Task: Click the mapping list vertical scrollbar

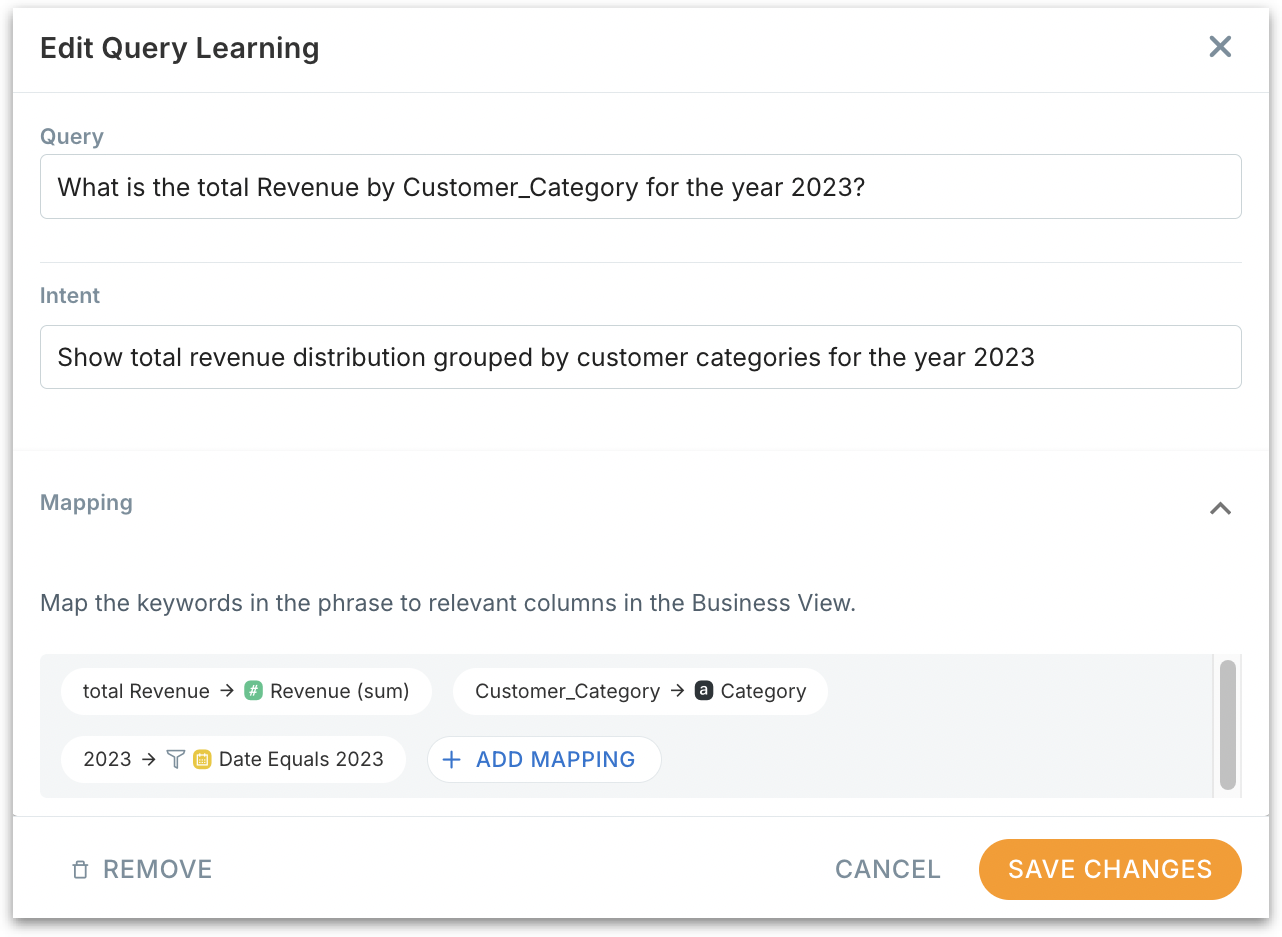Action: [x=1228, y=725]
